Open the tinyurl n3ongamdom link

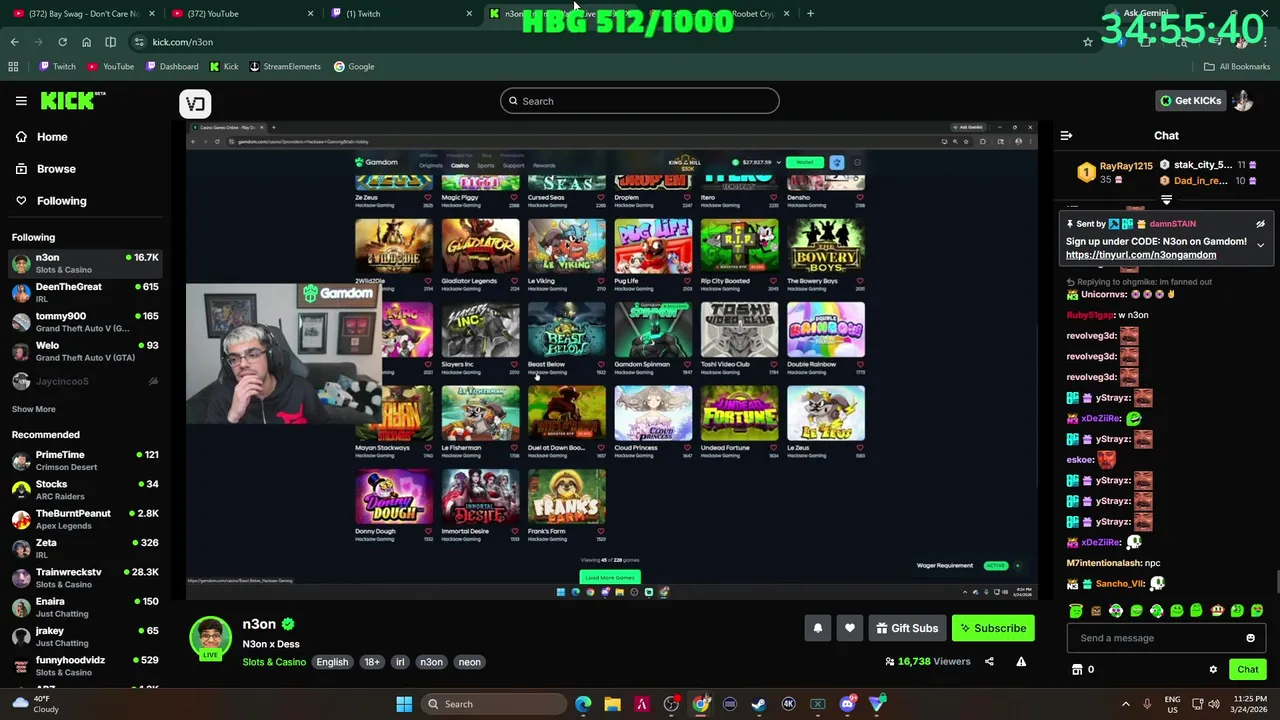point(1141,255)
